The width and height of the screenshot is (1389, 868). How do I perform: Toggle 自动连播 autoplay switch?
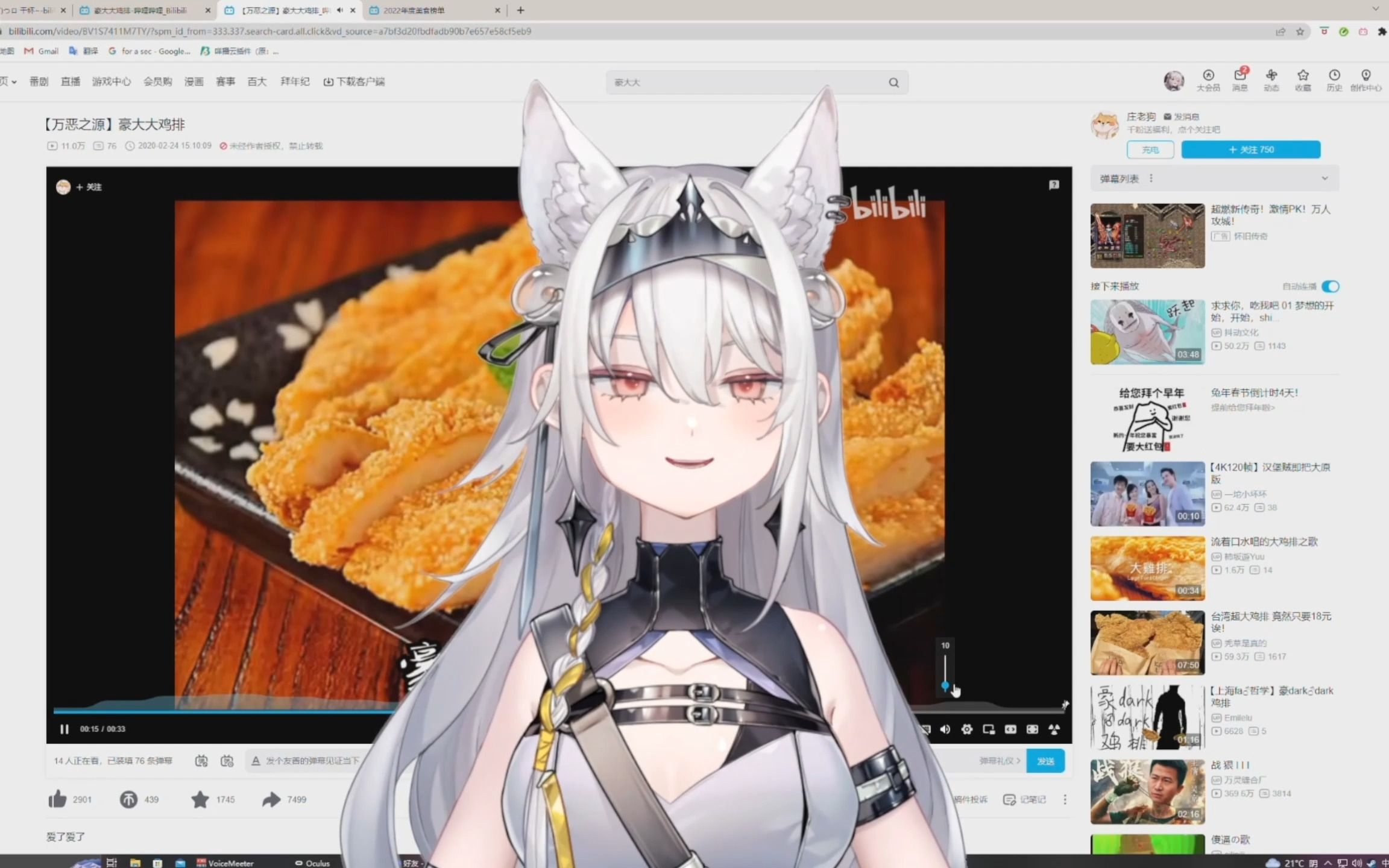tap(1330, 286)
